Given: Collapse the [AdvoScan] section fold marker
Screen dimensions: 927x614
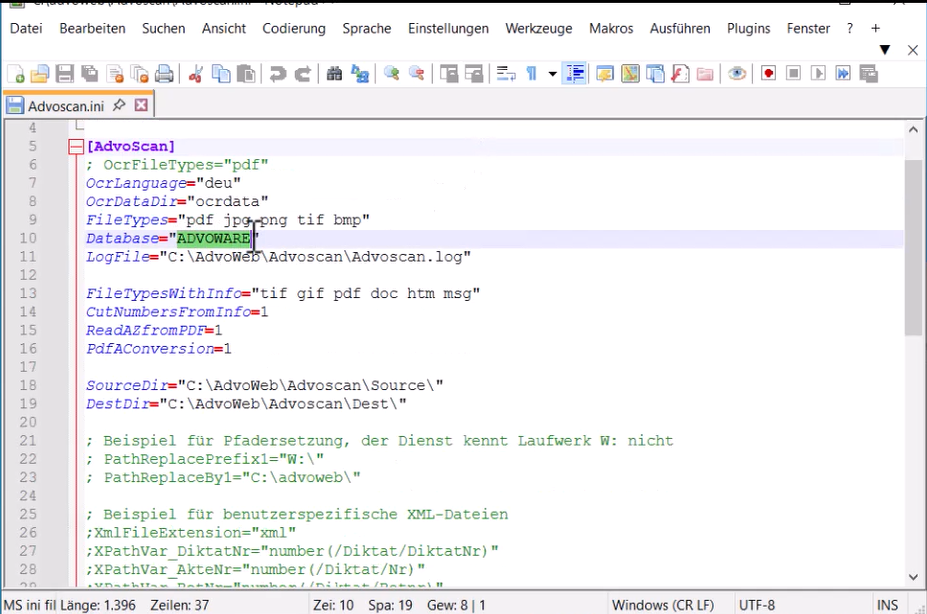Looking at the screenshot, I should (76, 147).
